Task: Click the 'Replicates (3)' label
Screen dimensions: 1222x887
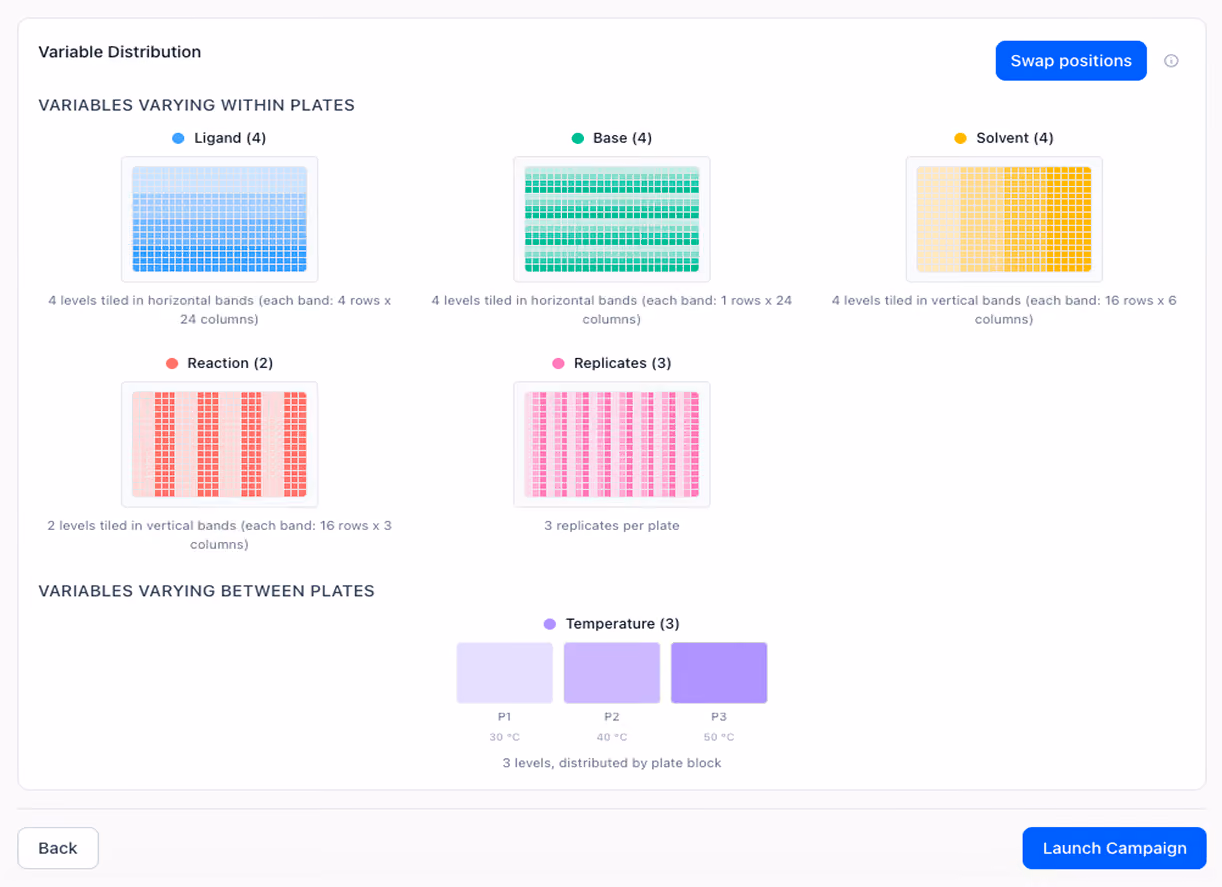Action: click(622, 363)
